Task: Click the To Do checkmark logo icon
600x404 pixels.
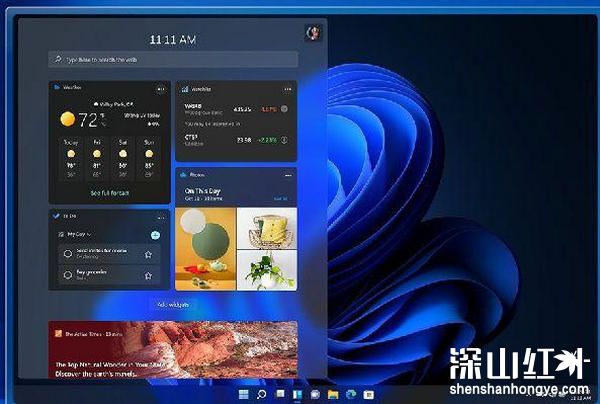Action: 56,216
